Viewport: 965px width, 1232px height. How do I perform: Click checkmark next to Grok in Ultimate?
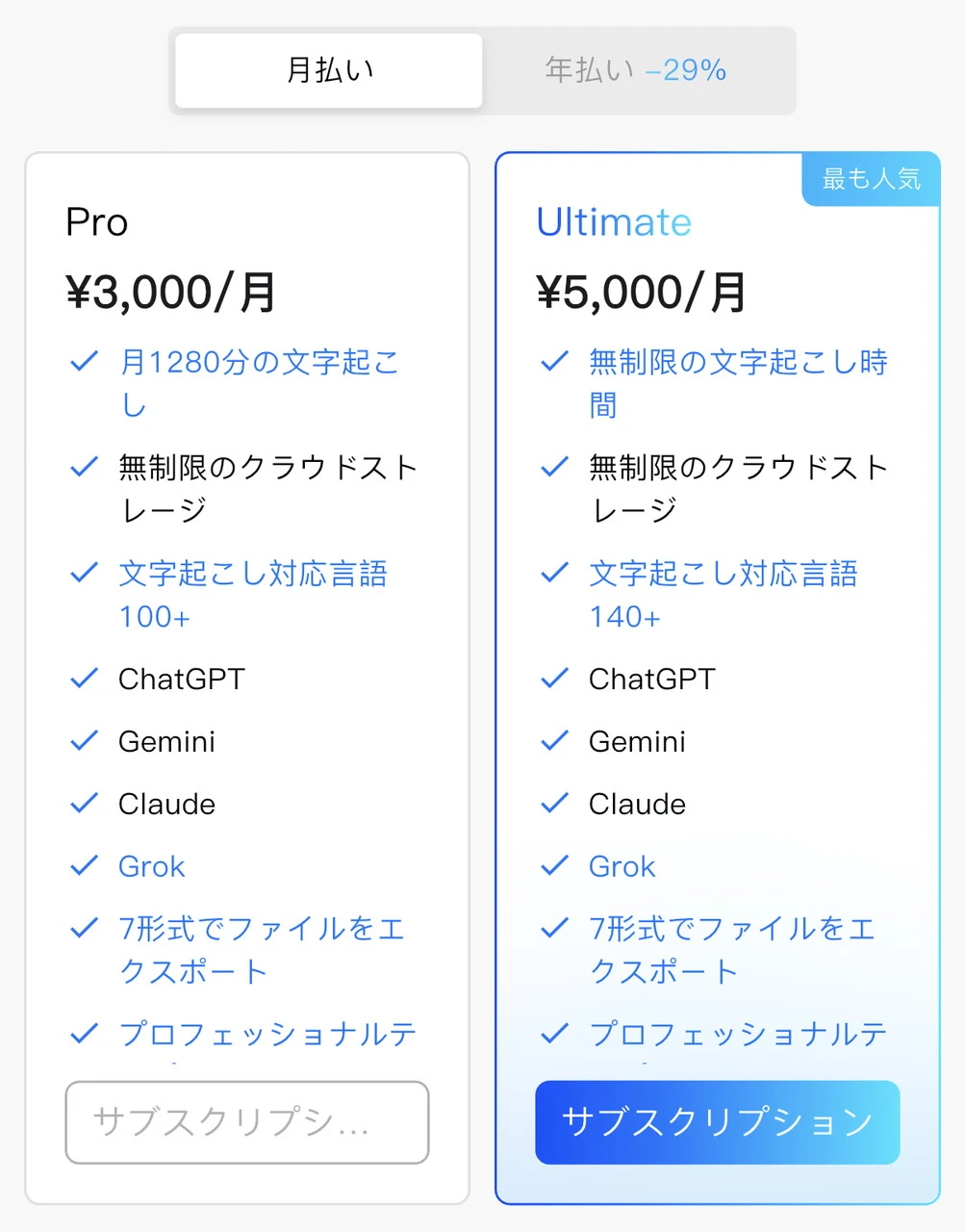[x=555, y=866]
